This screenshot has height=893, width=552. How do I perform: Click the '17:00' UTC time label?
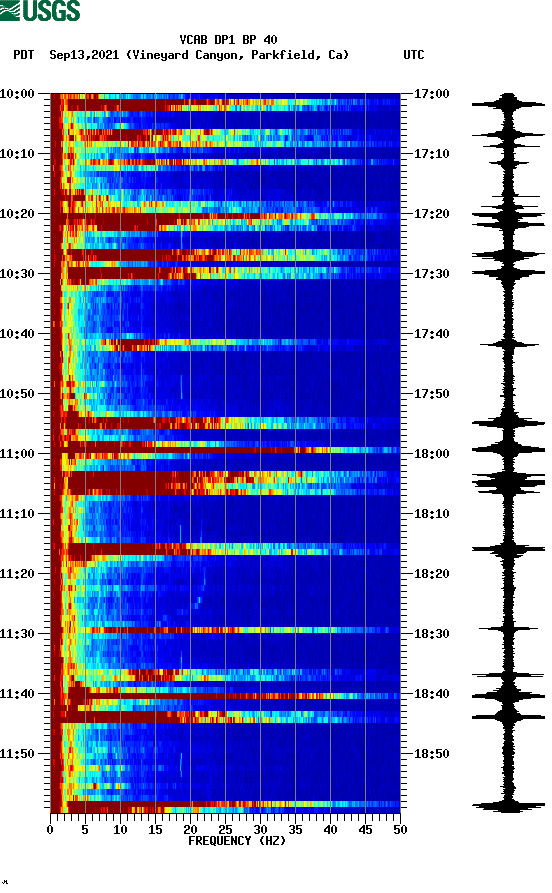pos(431,93)
